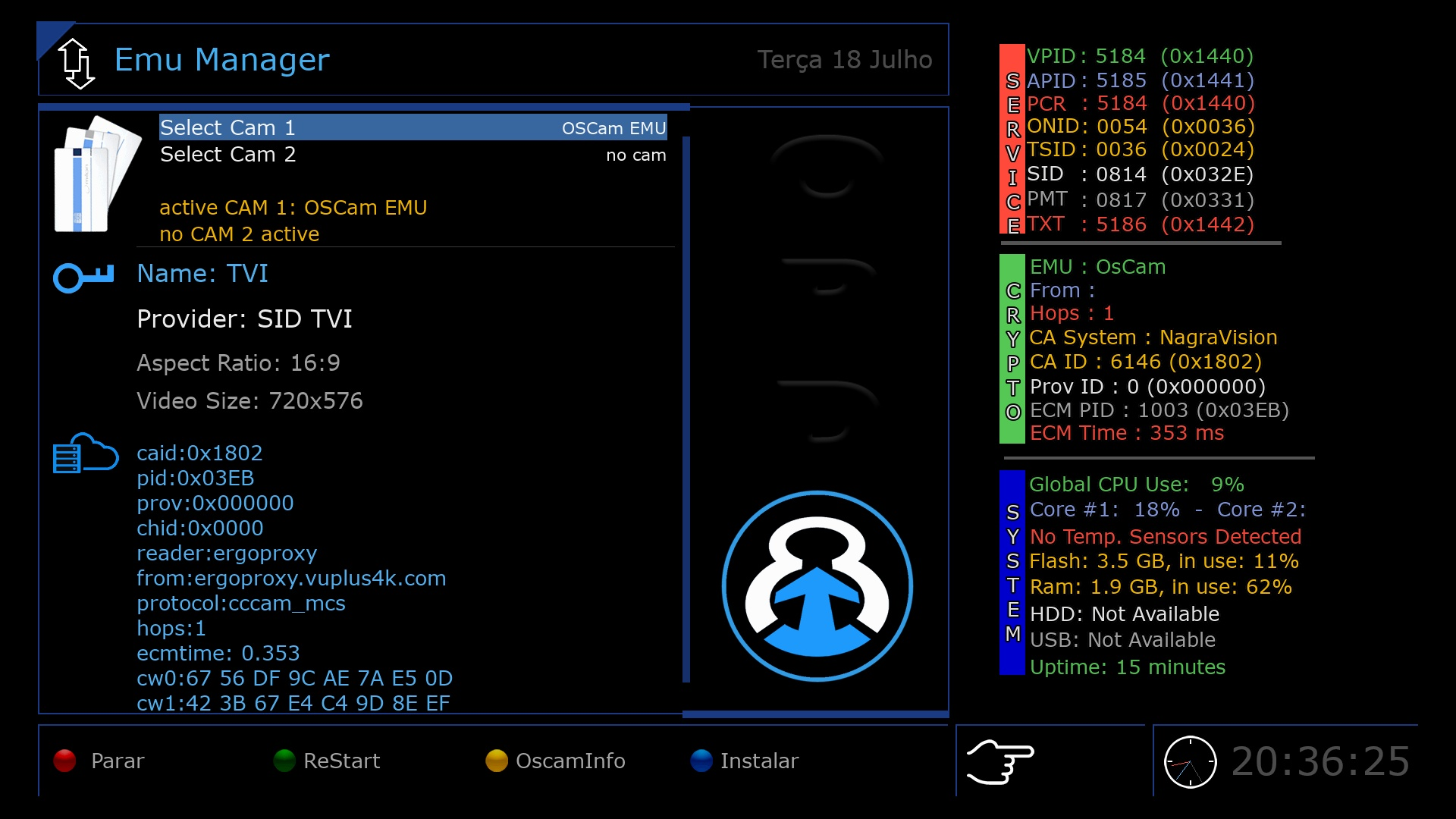Click the green ReStart button dot

(284, 761)
